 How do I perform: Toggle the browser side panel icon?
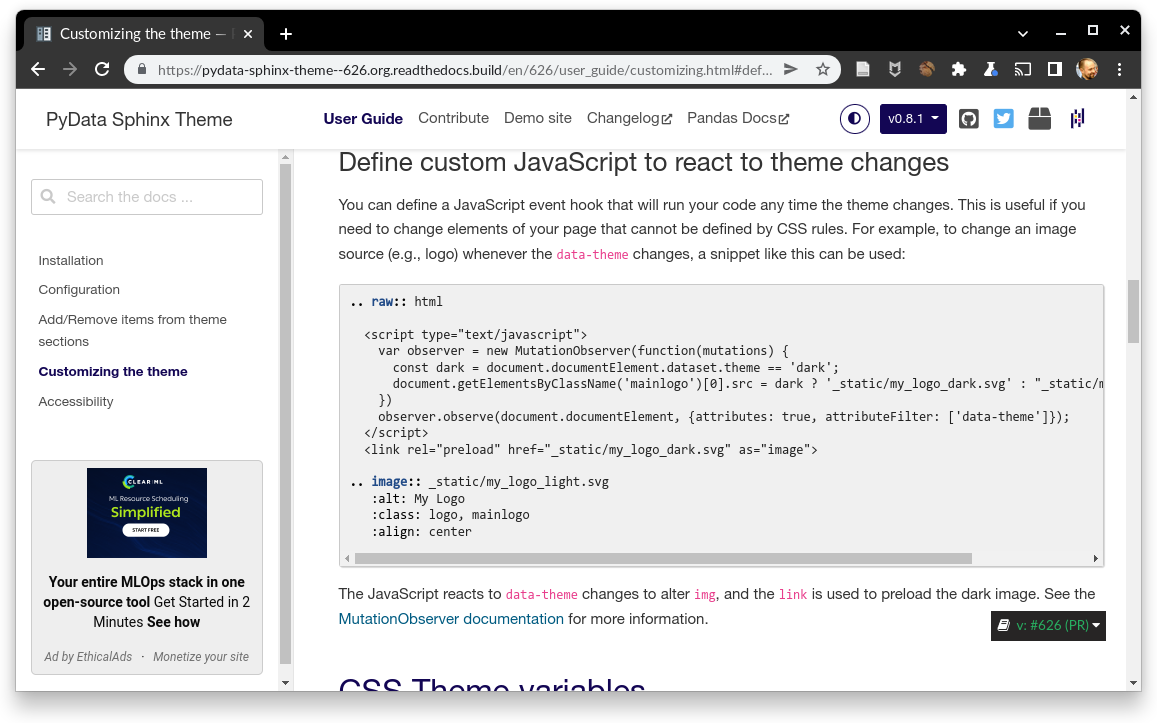pyautogui.click(x=1054, y=69)
